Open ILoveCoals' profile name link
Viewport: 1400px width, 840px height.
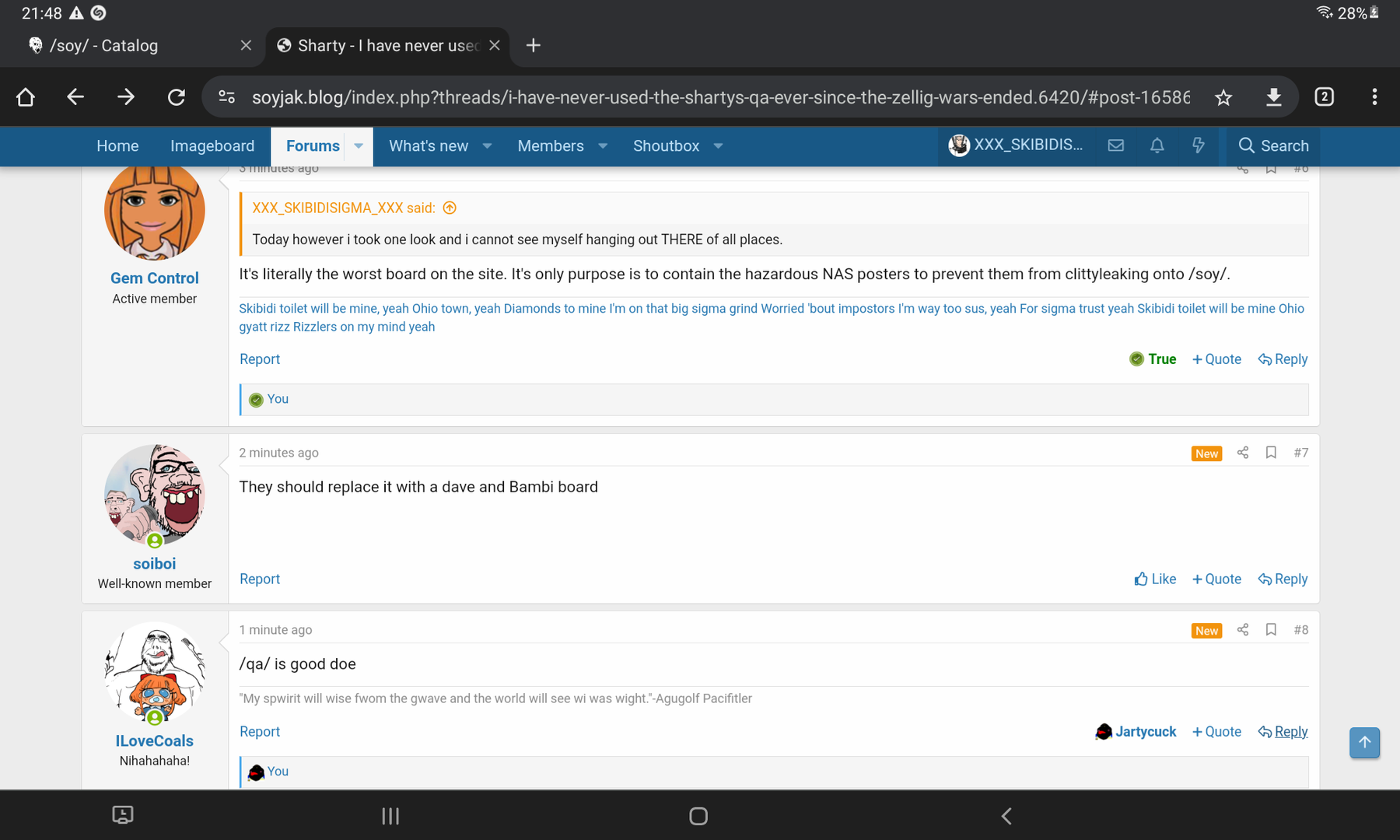pos(155,741)
